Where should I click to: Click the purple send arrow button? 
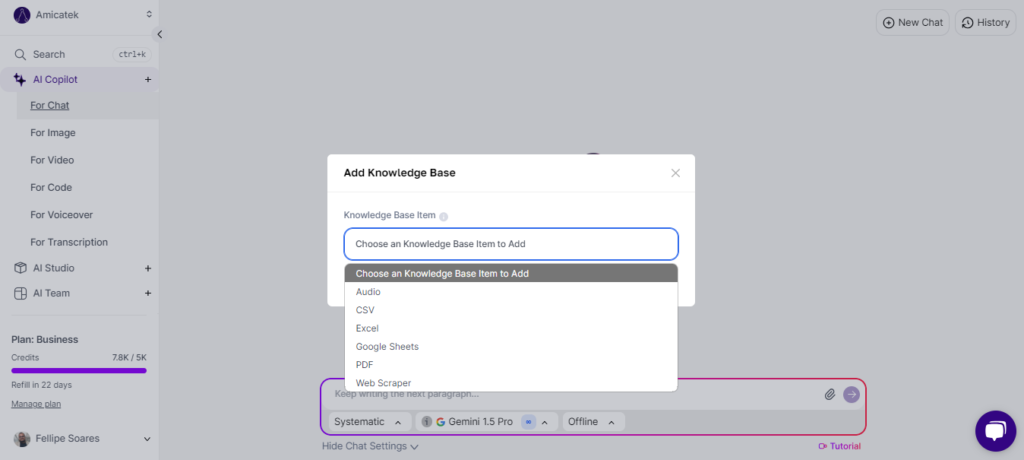point(852,394)
